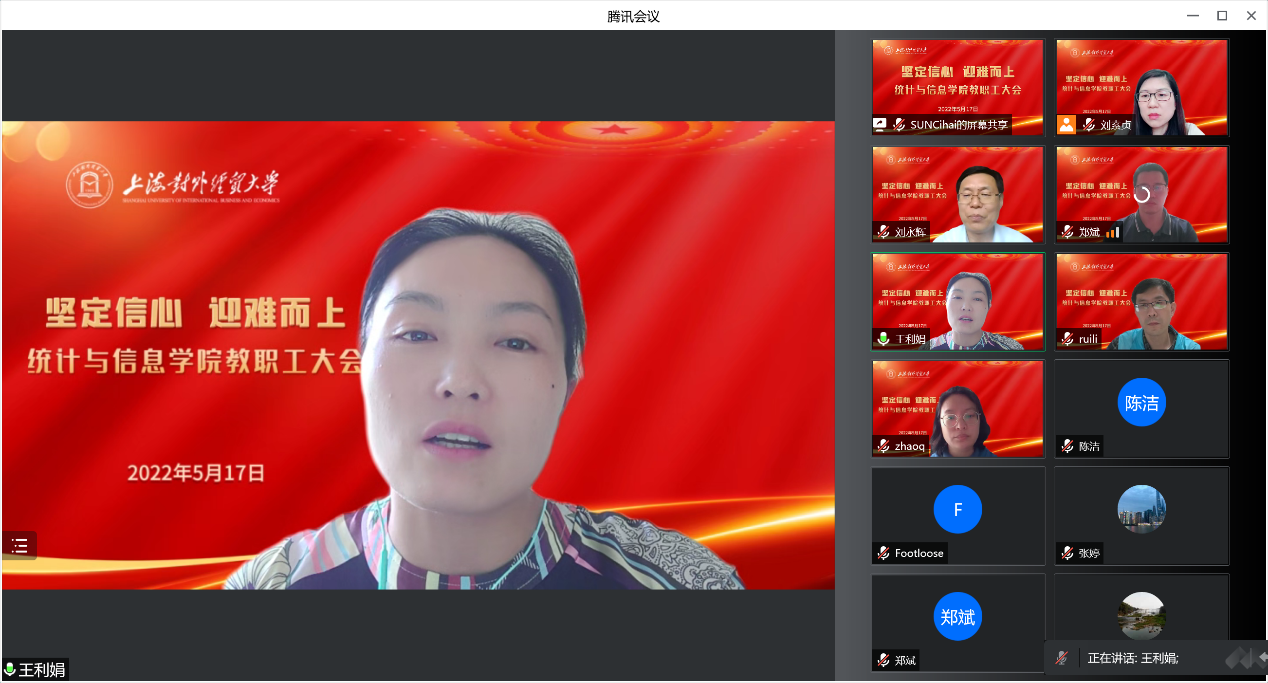Select 刘永辉's video thumbnail

pos(957,194)
